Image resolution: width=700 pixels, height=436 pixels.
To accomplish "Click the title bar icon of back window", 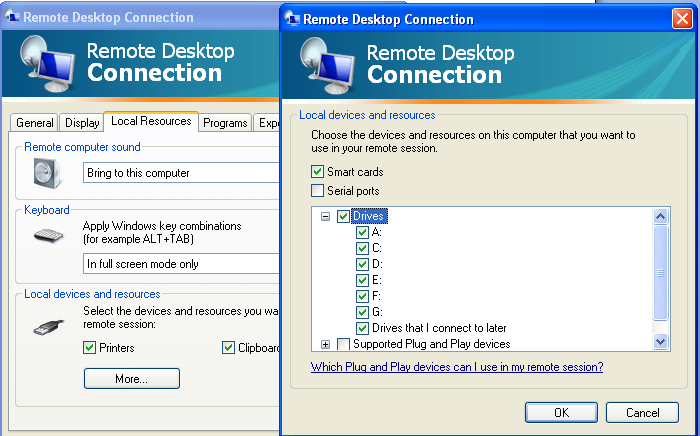I will (12, 17).
